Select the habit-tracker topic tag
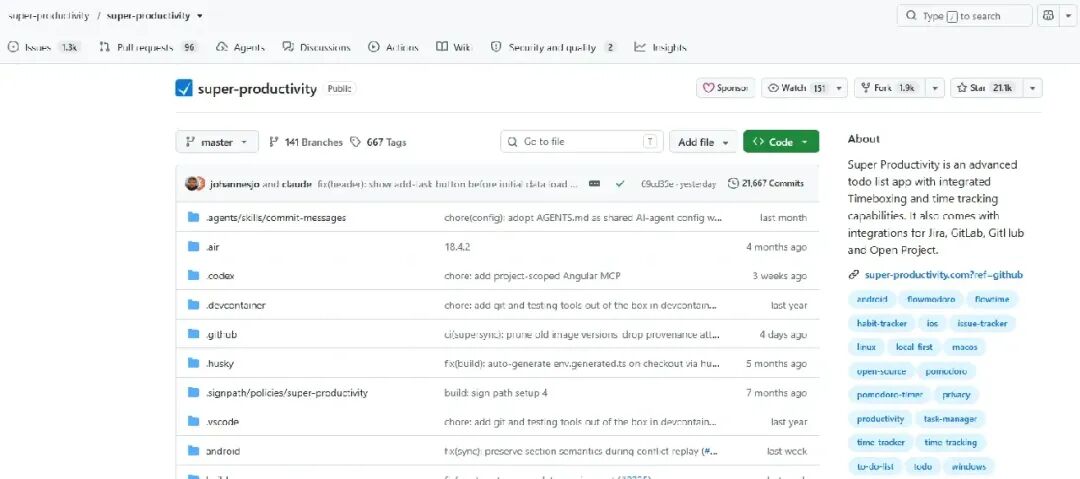1080x479 pixels. [x=882, y=323]
